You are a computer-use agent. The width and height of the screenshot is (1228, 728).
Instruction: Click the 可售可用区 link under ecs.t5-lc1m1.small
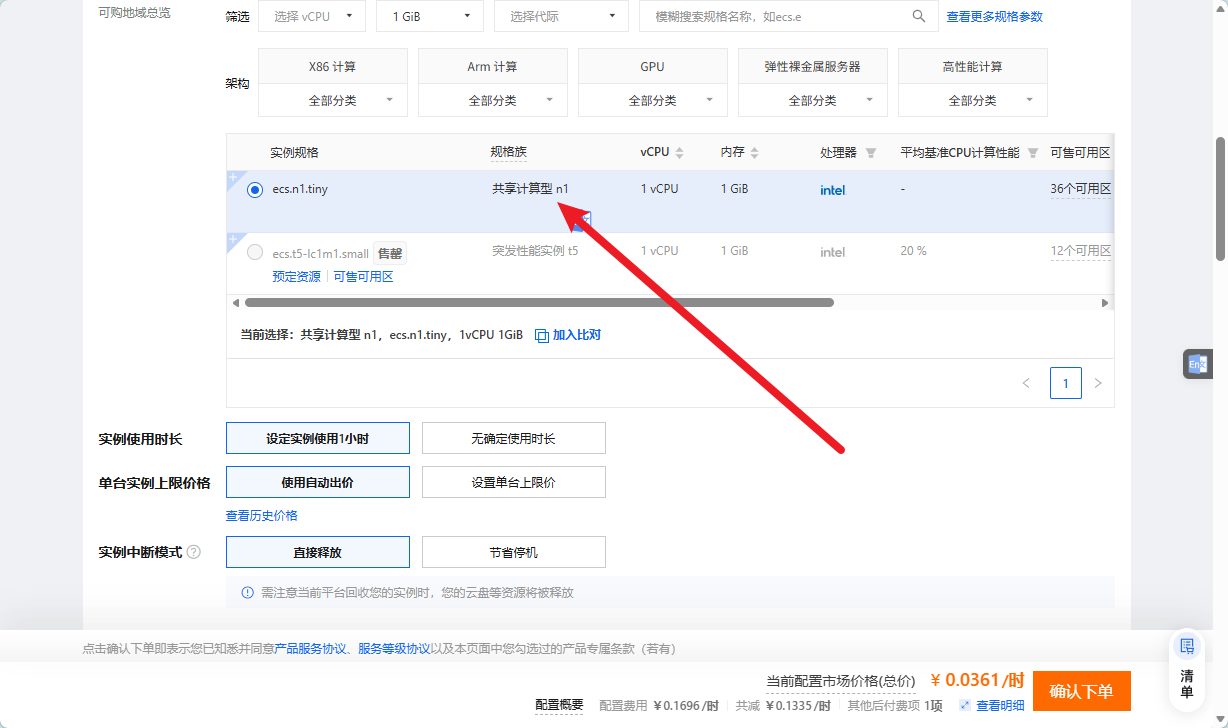click(363, 276)
